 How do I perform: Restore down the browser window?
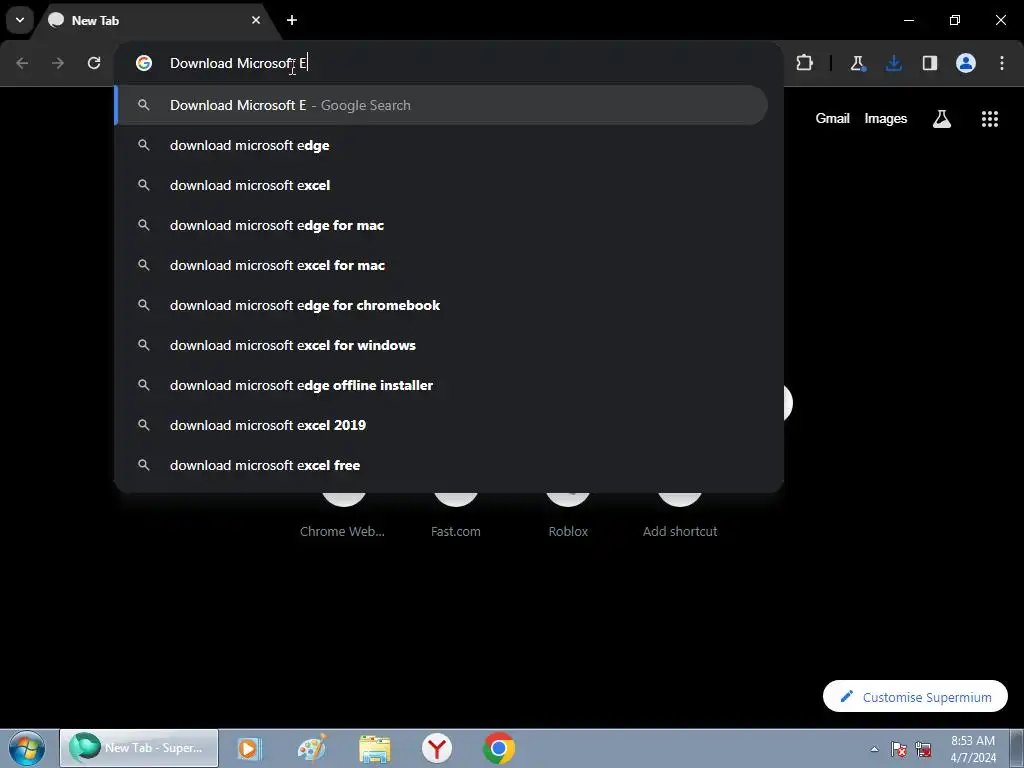pyautogui.click(x=955, y=20)
